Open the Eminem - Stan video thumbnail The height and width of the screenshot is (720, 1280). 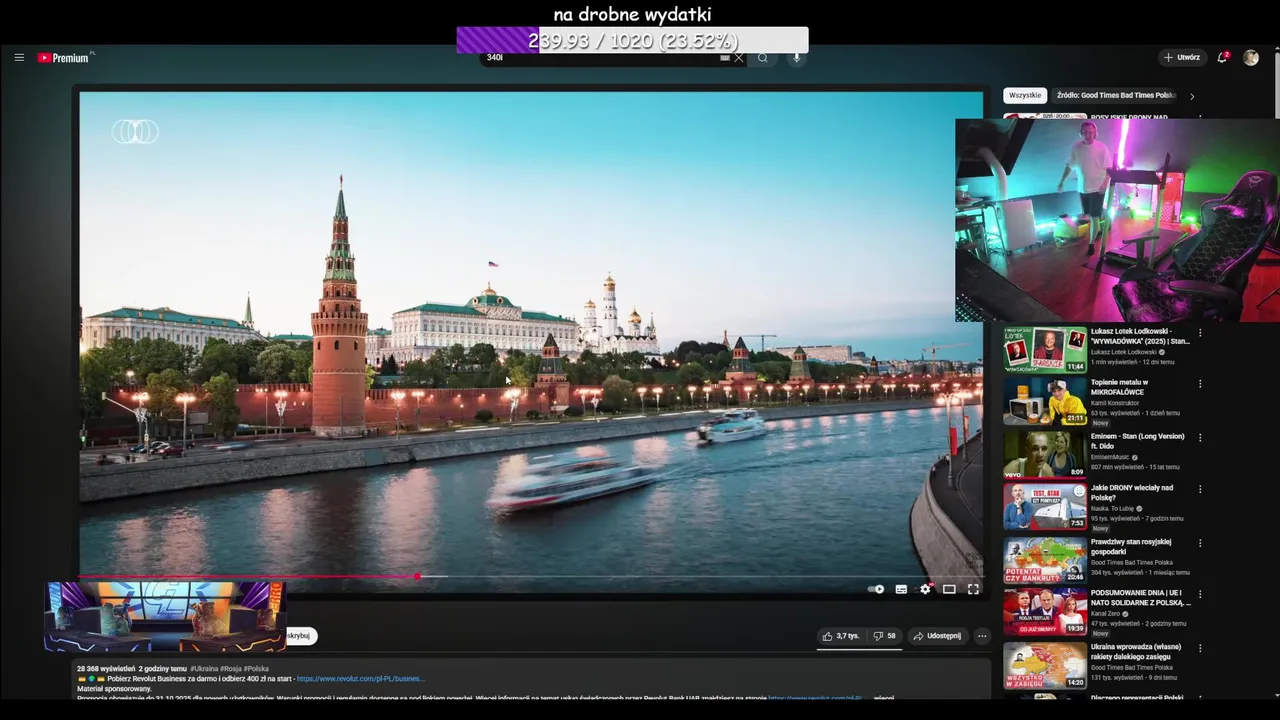[x=1045, y=454]
